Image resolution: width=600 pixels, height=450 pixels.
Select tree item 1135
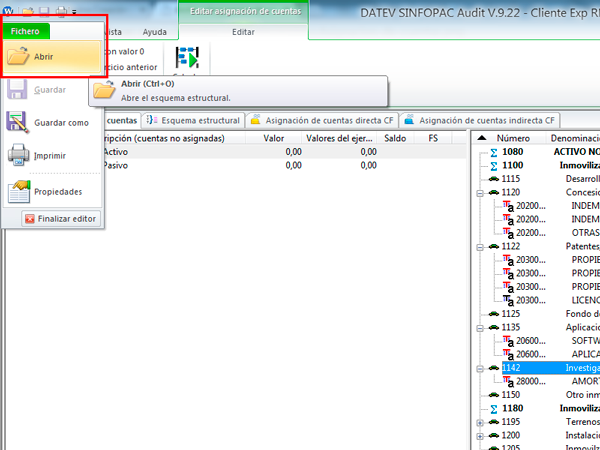pyautogui.click(x=511, y=327)
